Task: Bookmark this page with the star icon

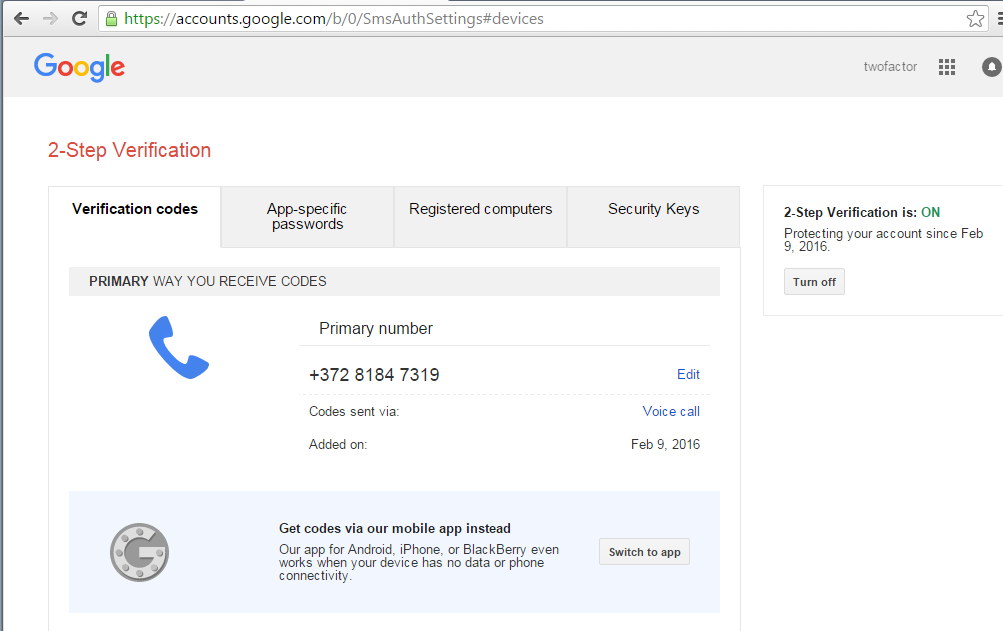Action: 975,17
